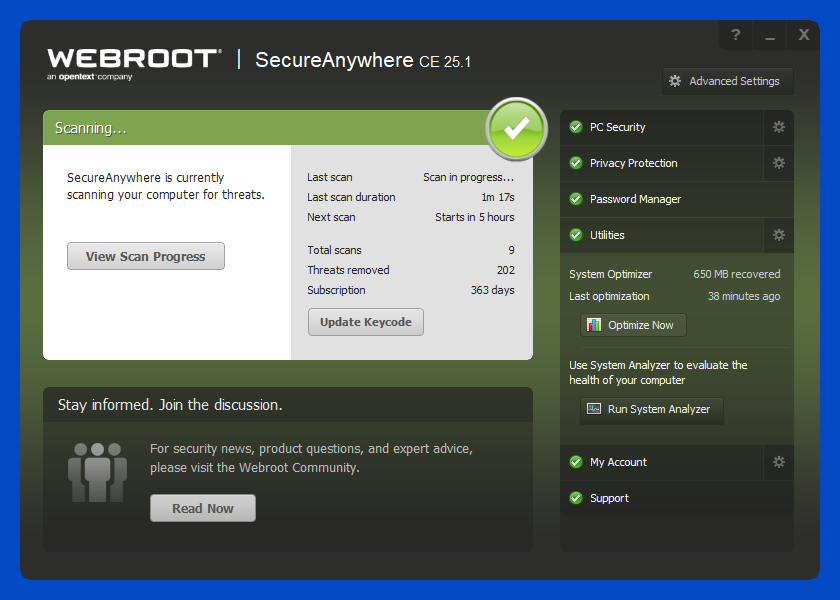840x600 pixels.
Task: Click Utilities green status check icon
Action: tap(576, 235)
